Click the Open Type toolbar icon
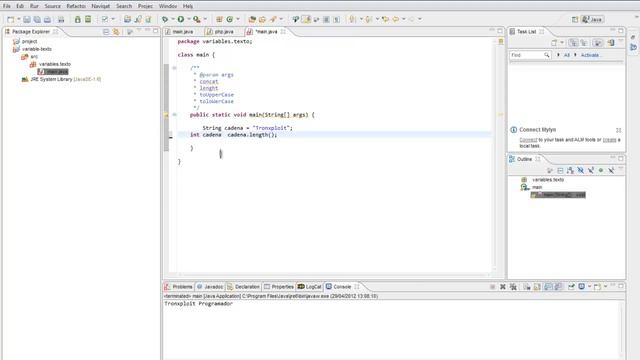This screenshot has height=360, width=640. [x=252, y=19]
